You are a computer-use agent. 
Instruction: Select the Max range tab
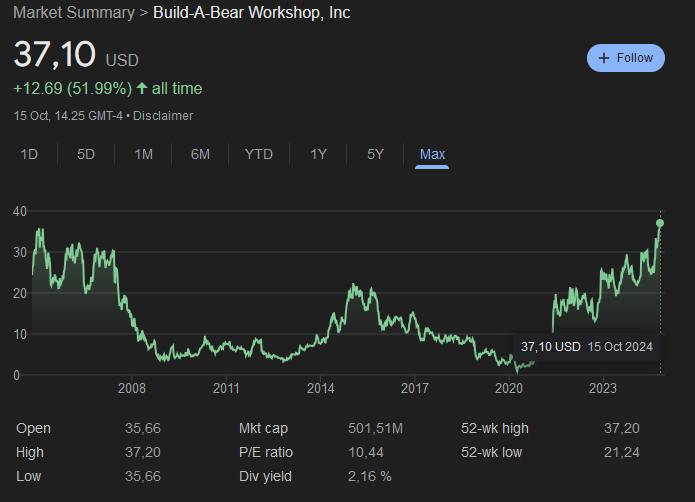[x=432, y=154]
